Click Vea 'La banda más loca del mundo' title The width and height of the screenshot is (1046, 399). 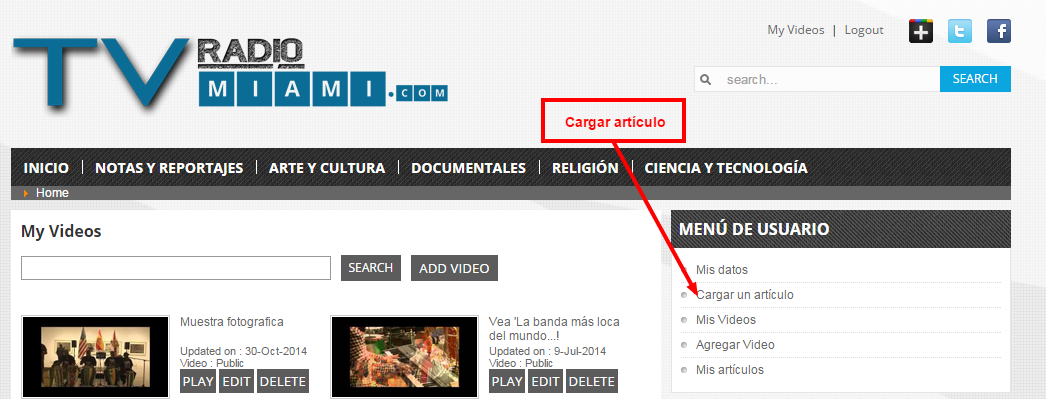pos(554,328)
